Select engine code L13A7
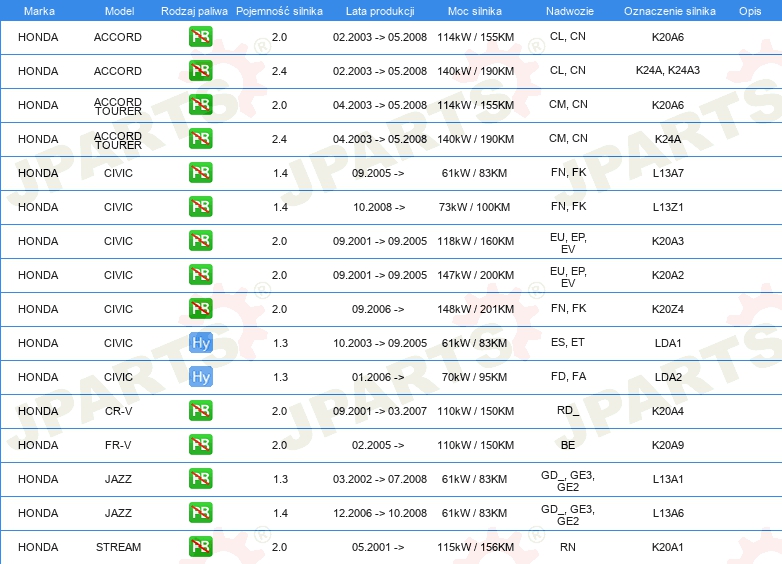 click(668, 173)
